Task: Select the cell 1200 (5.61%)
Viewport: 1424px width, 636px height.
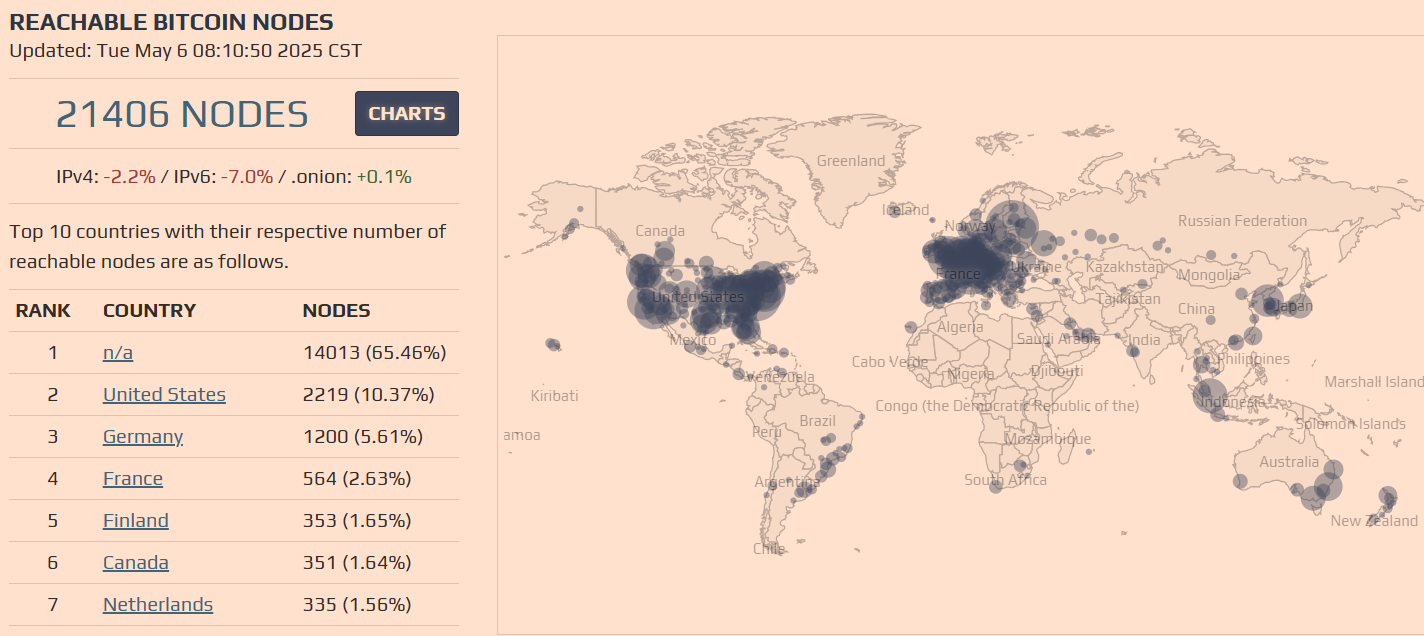Action: (x=362, y=437)
